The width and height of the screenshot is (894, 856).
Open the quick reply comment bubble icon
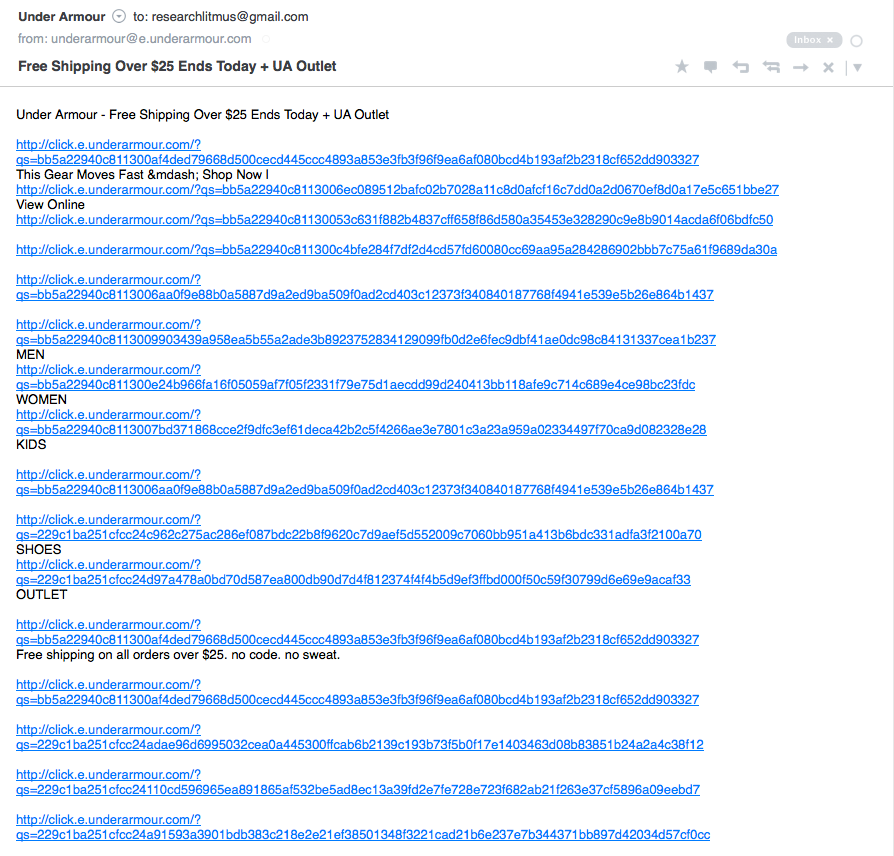710,67
